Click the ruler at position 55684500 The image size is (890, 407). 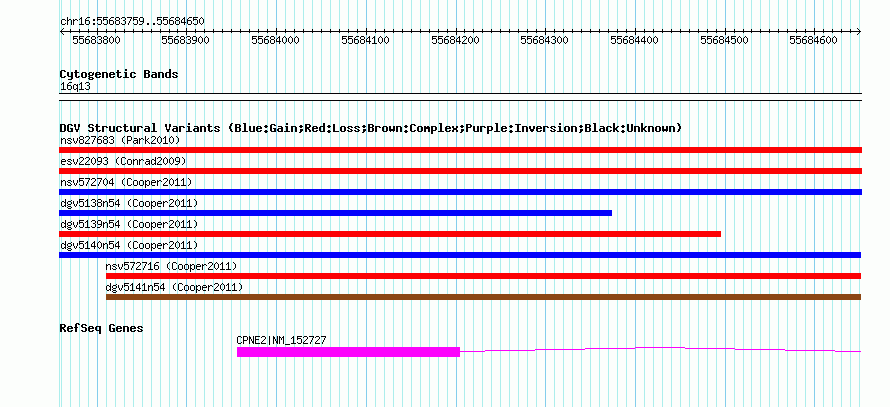(x=725, y=40)
